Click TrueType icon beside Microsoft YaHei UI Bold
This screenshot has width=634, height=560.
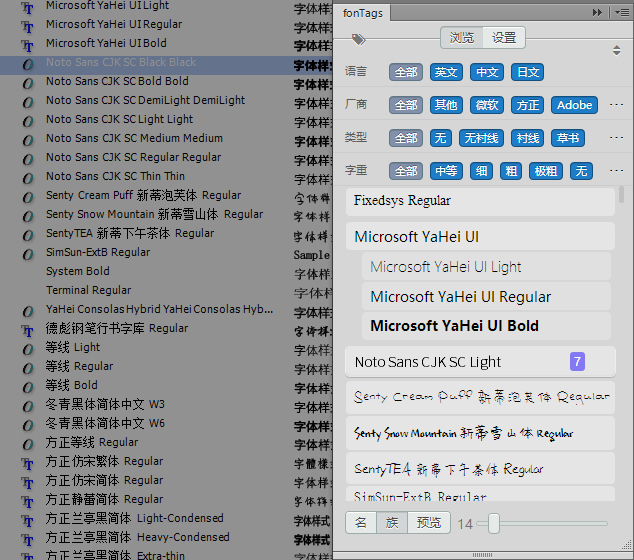pos(27,45)
